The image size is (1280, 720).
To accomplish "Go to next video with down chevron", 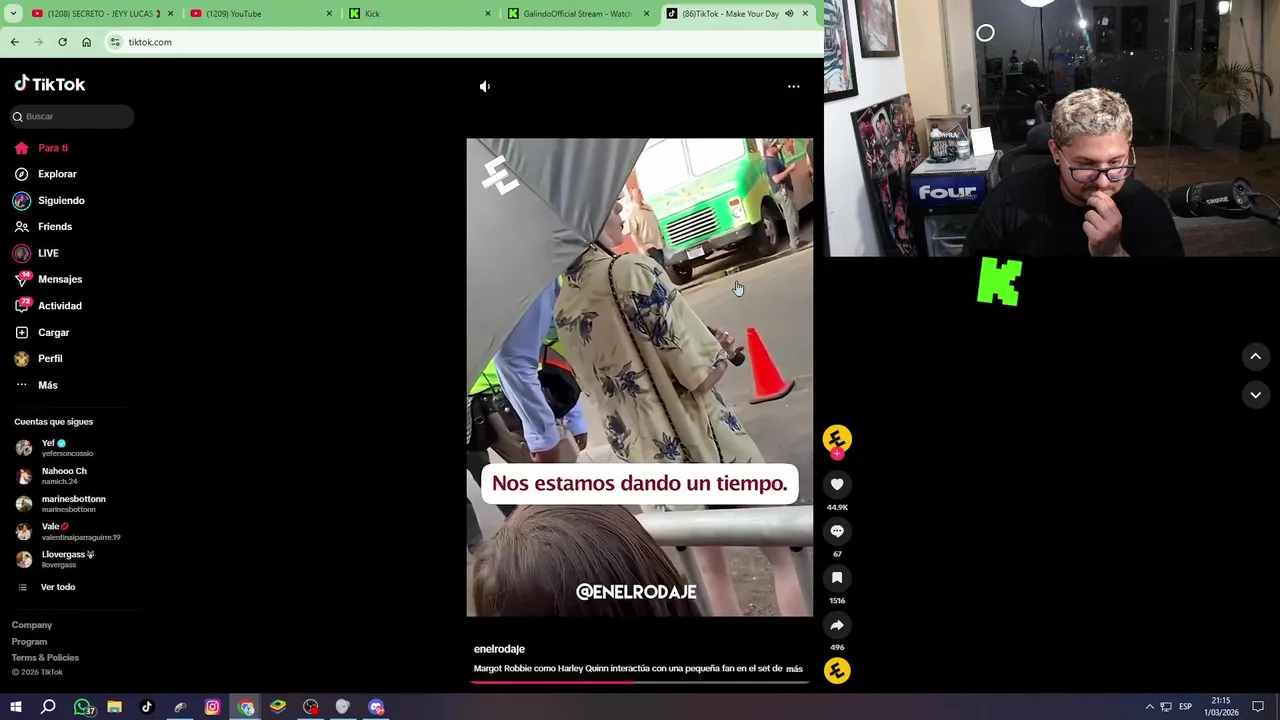I will tap(1256, 395).
